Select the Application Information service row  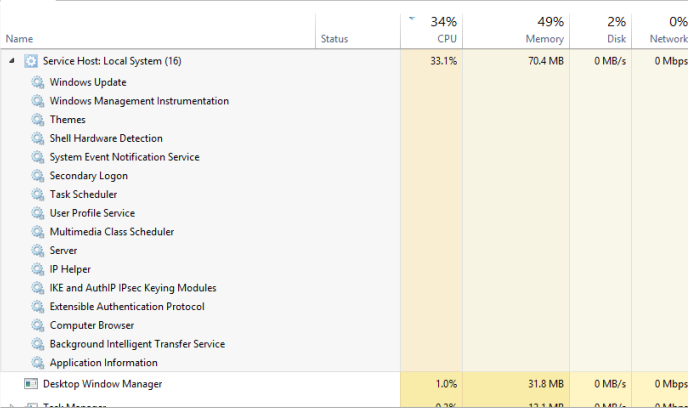[104, 363]
